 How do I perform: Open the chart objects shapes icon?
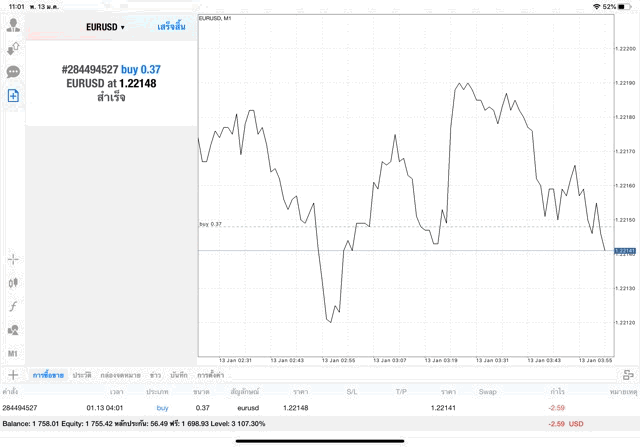coord(13,330)
